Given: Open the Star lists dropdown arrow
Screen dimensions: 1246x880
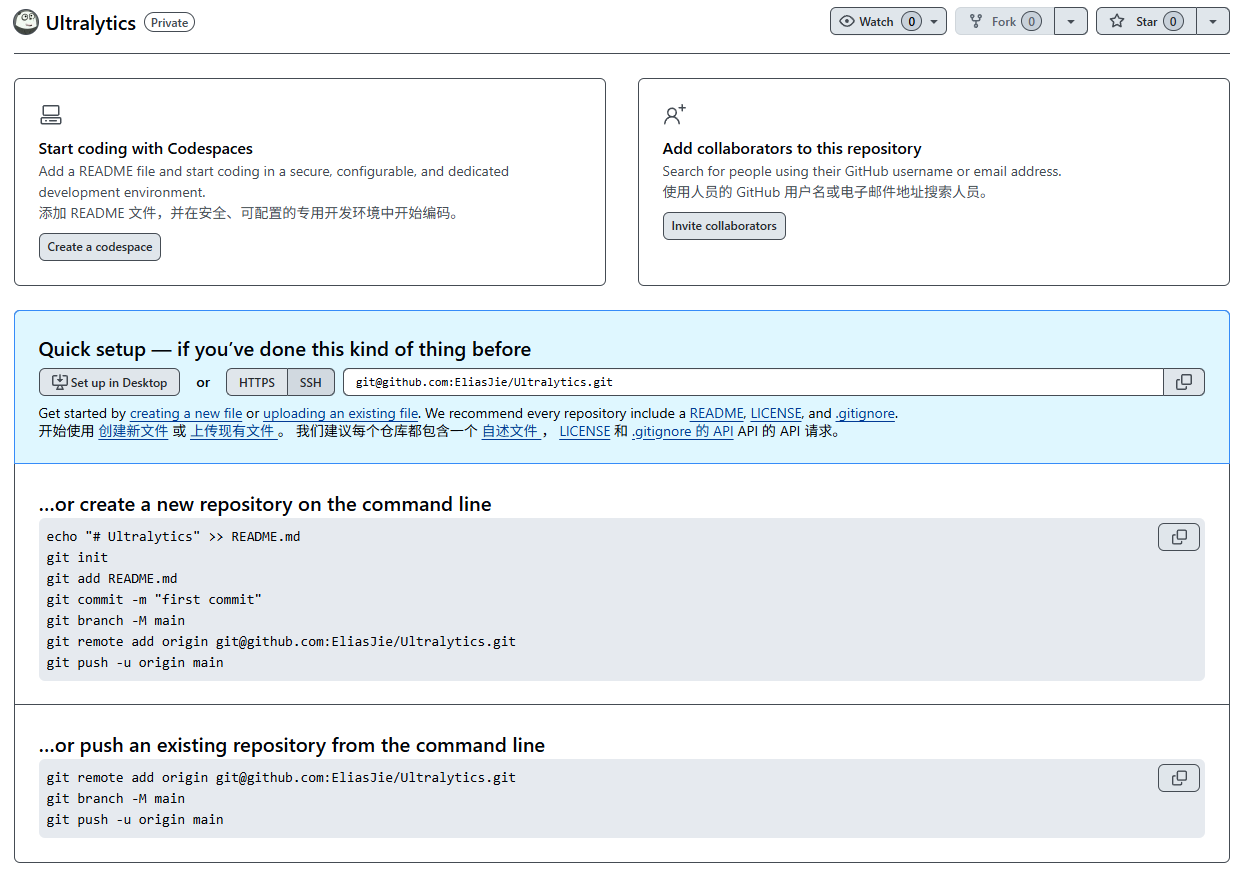Looking at the screenshot, I should pos(1213,21).
